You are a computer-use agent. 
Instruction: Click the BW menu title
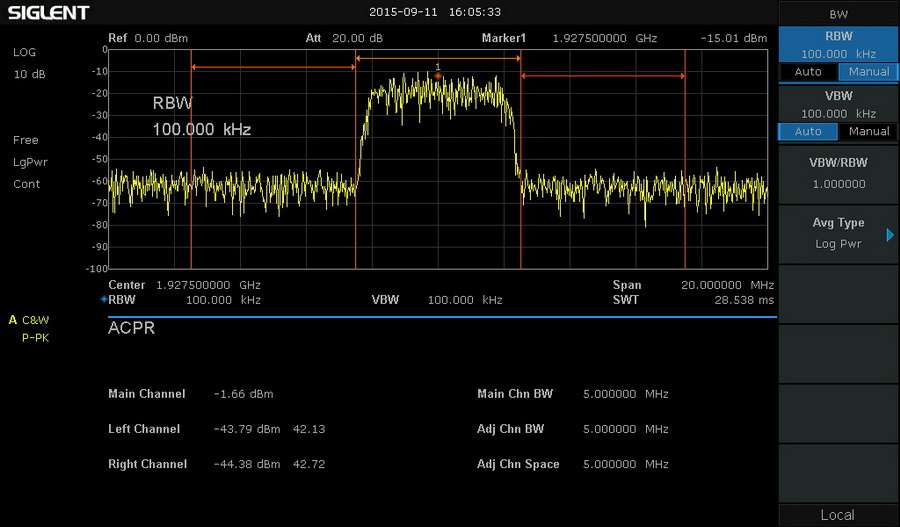click(838, 14)
